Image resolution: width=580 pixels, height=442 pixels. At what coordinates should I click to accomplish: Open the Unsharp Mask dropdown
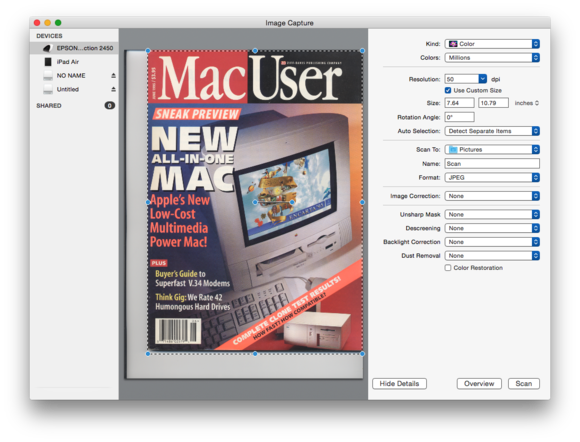pyautogui.click(x=492, y=215)
